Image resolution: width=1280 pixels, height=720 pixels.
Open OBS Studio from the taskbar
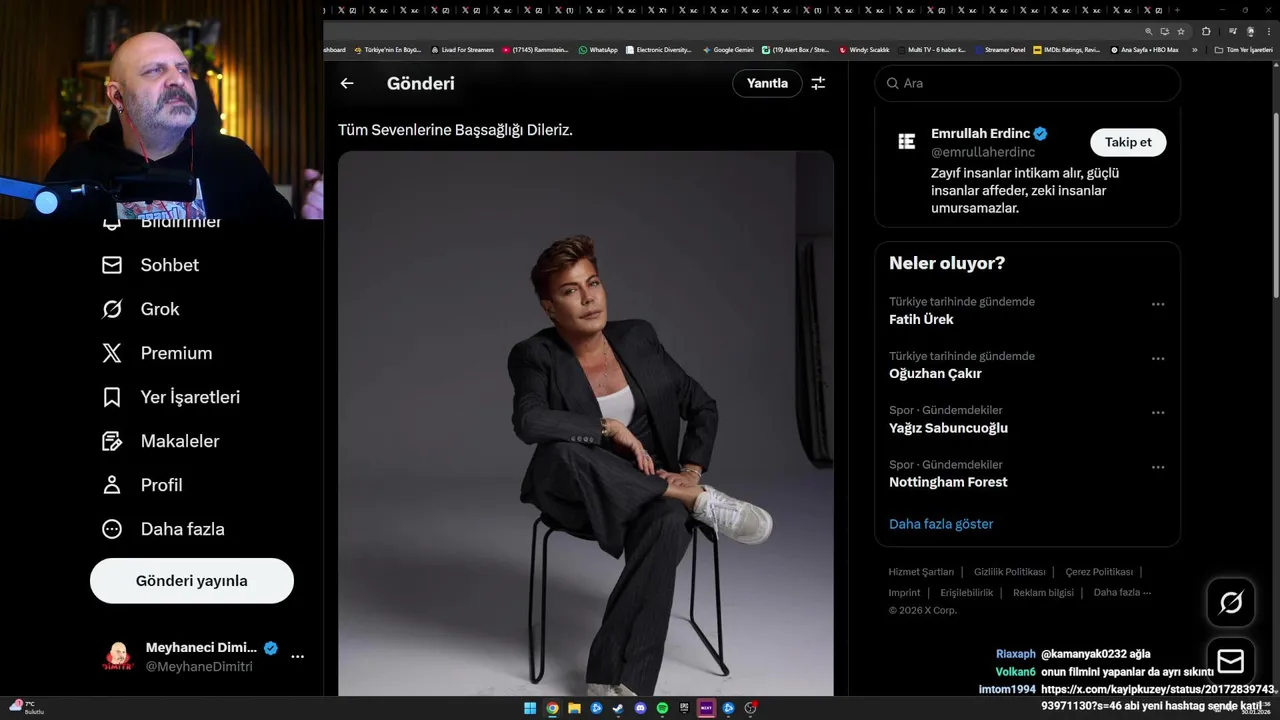[750, 708]
